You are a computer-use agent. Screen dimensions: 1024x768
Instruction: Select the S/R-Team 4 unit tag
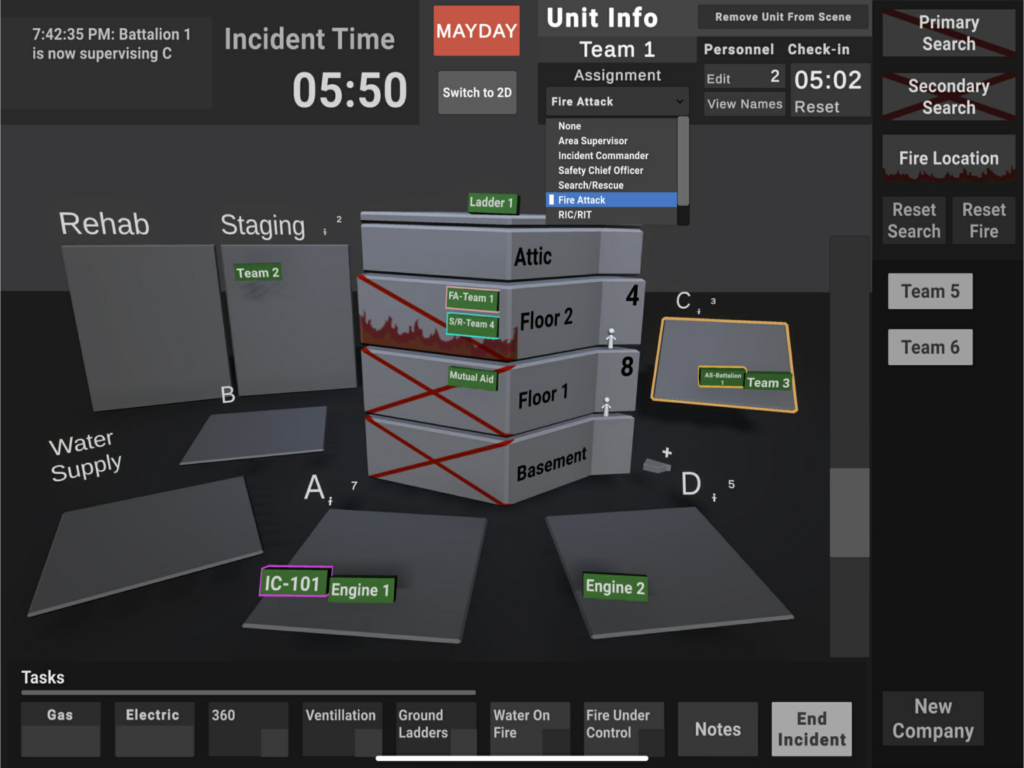pos(473,324)
